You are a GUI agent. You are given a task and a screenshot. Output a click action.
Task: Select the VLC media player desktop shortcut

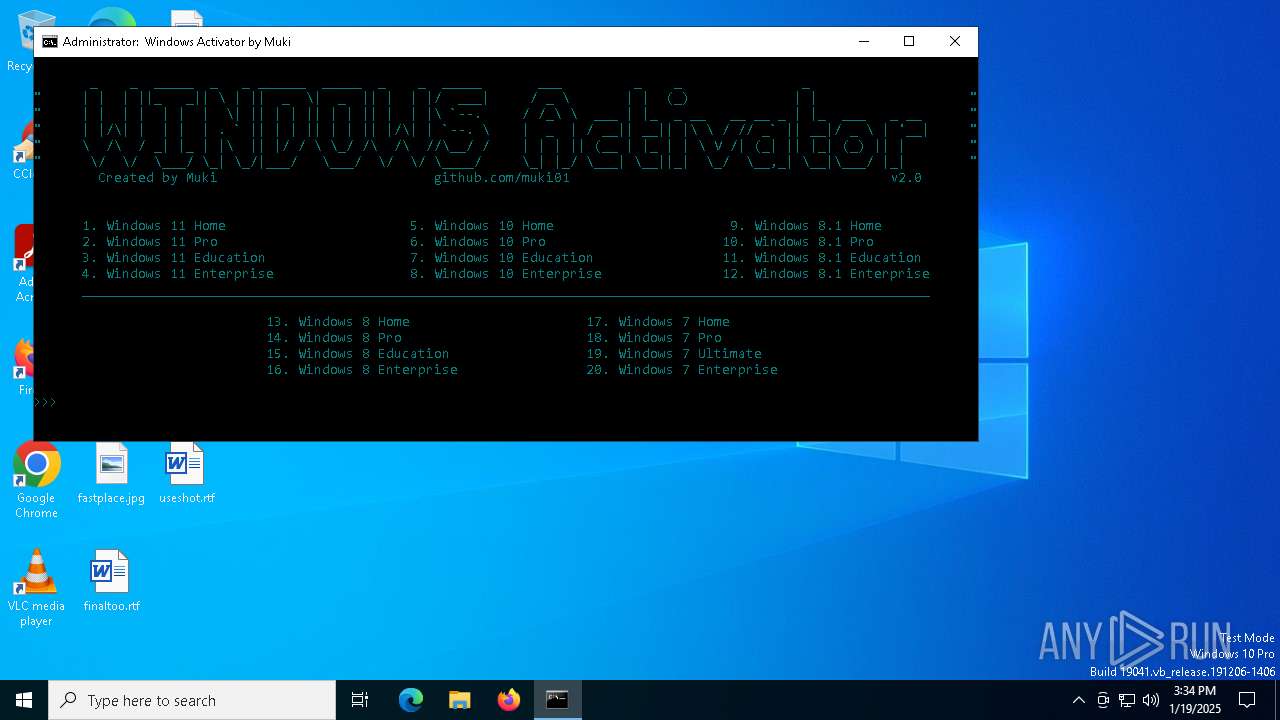tap(36, 588)
